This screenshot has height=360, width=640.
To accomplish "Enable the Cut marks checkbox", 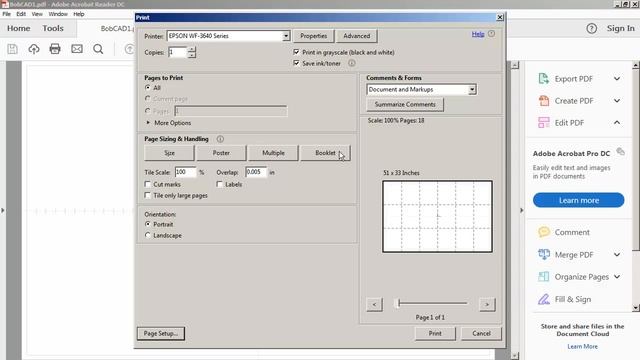I will pyautogui.click(x=148, y=184).
